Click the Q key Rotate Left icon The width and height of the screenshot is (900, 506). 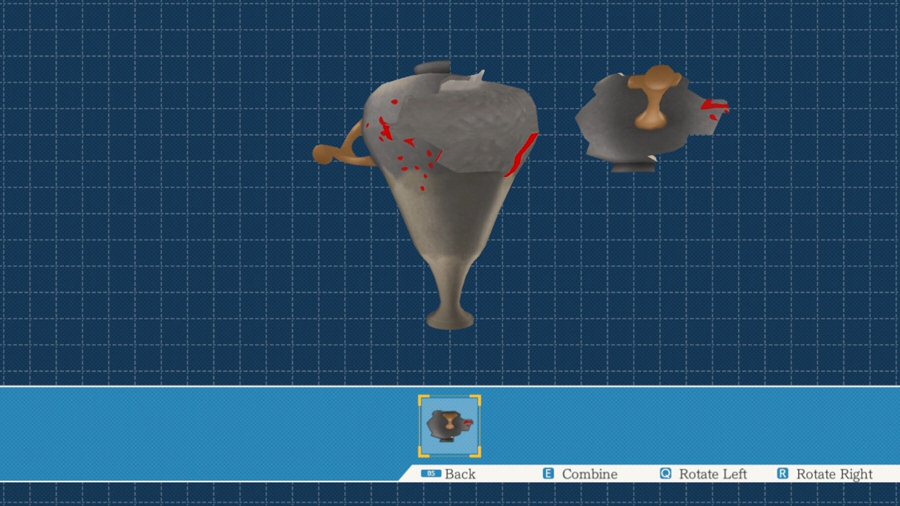665,473
